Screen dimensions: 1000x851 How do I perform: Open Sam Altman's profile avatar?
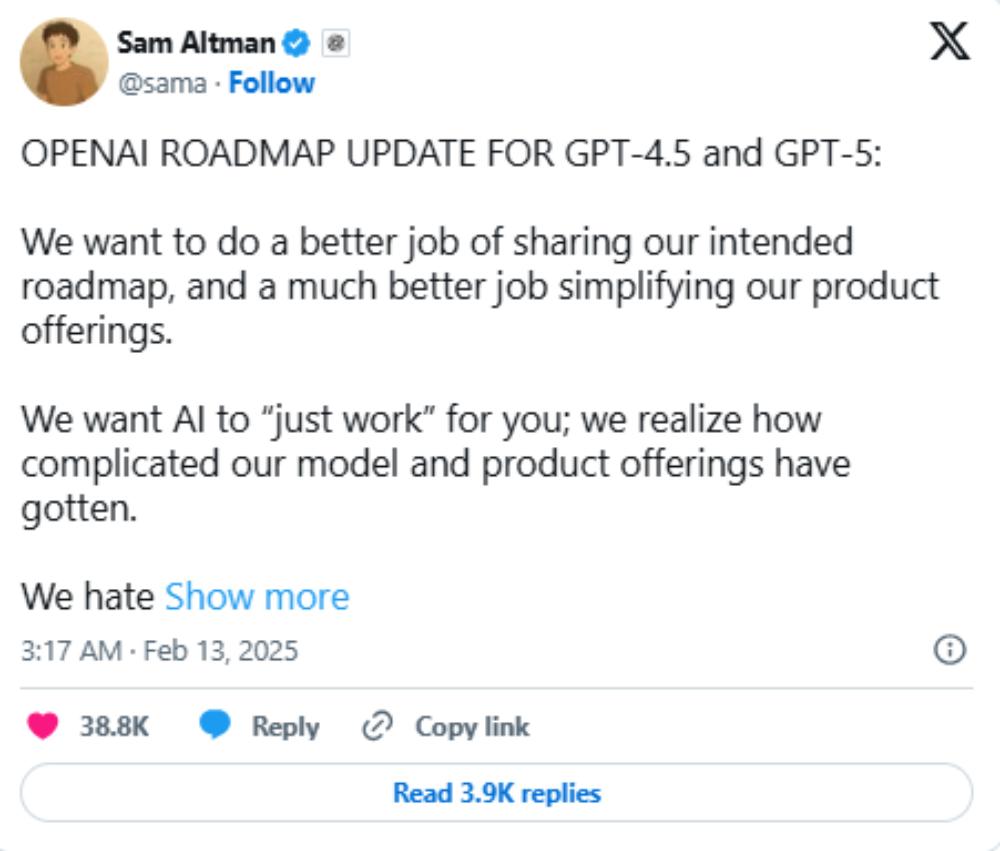pyautogui.click(x=64, y=62)
